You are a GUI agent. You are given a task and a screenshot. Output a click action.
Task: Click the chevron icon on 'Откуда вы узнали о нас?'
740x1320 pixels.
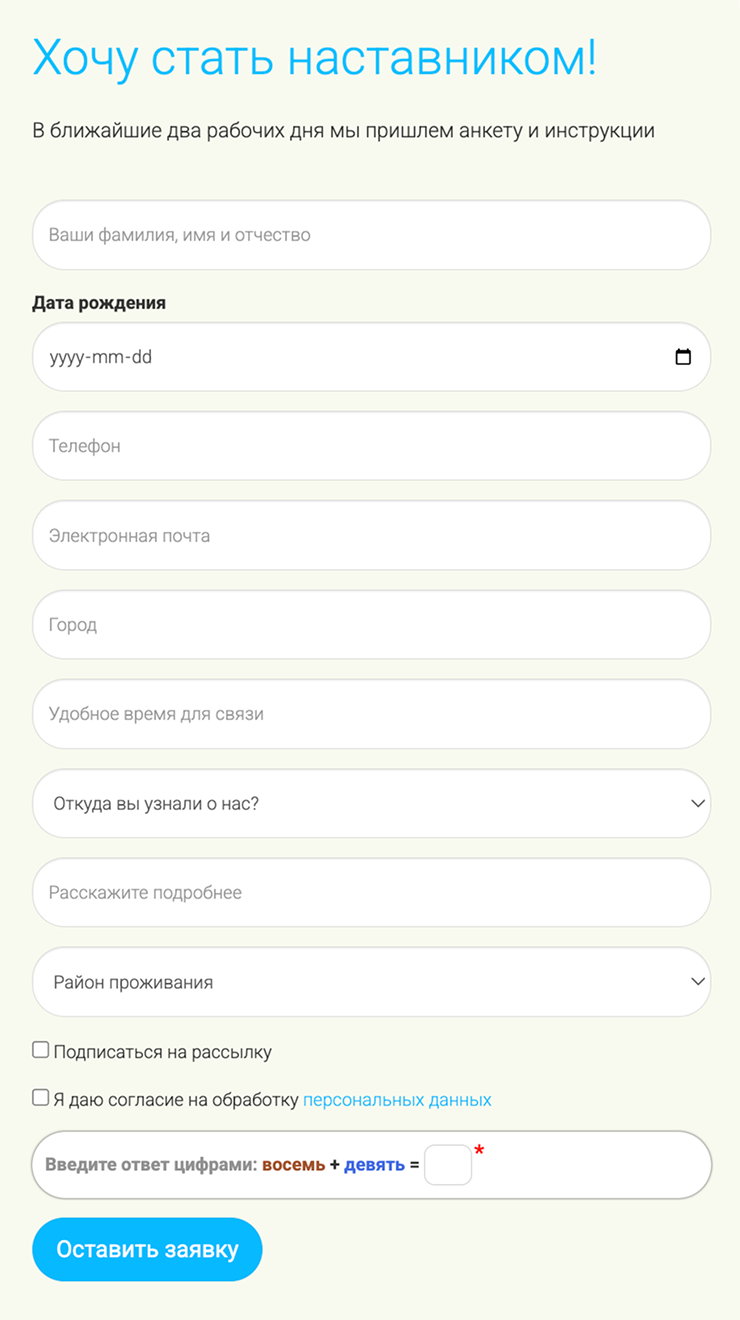click(697, 803)
